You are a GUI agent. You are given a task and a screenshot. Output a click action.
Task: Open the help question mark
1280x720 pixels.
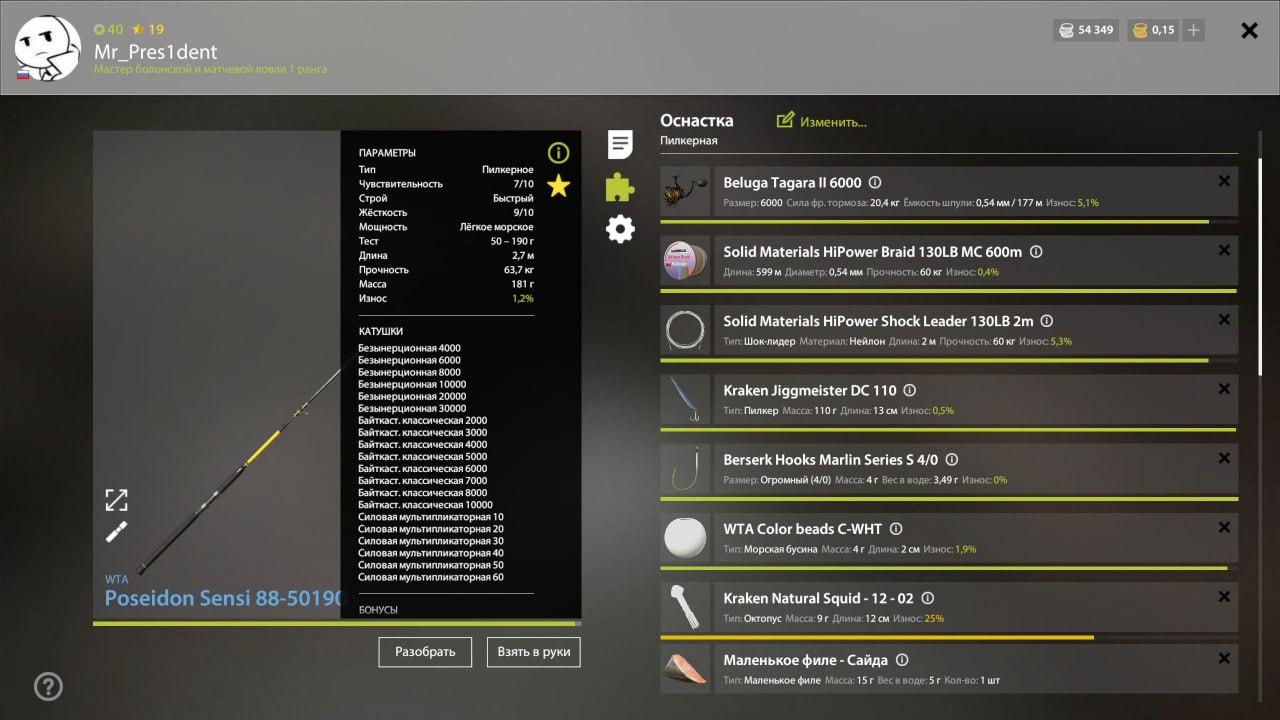tap(48, 686)
